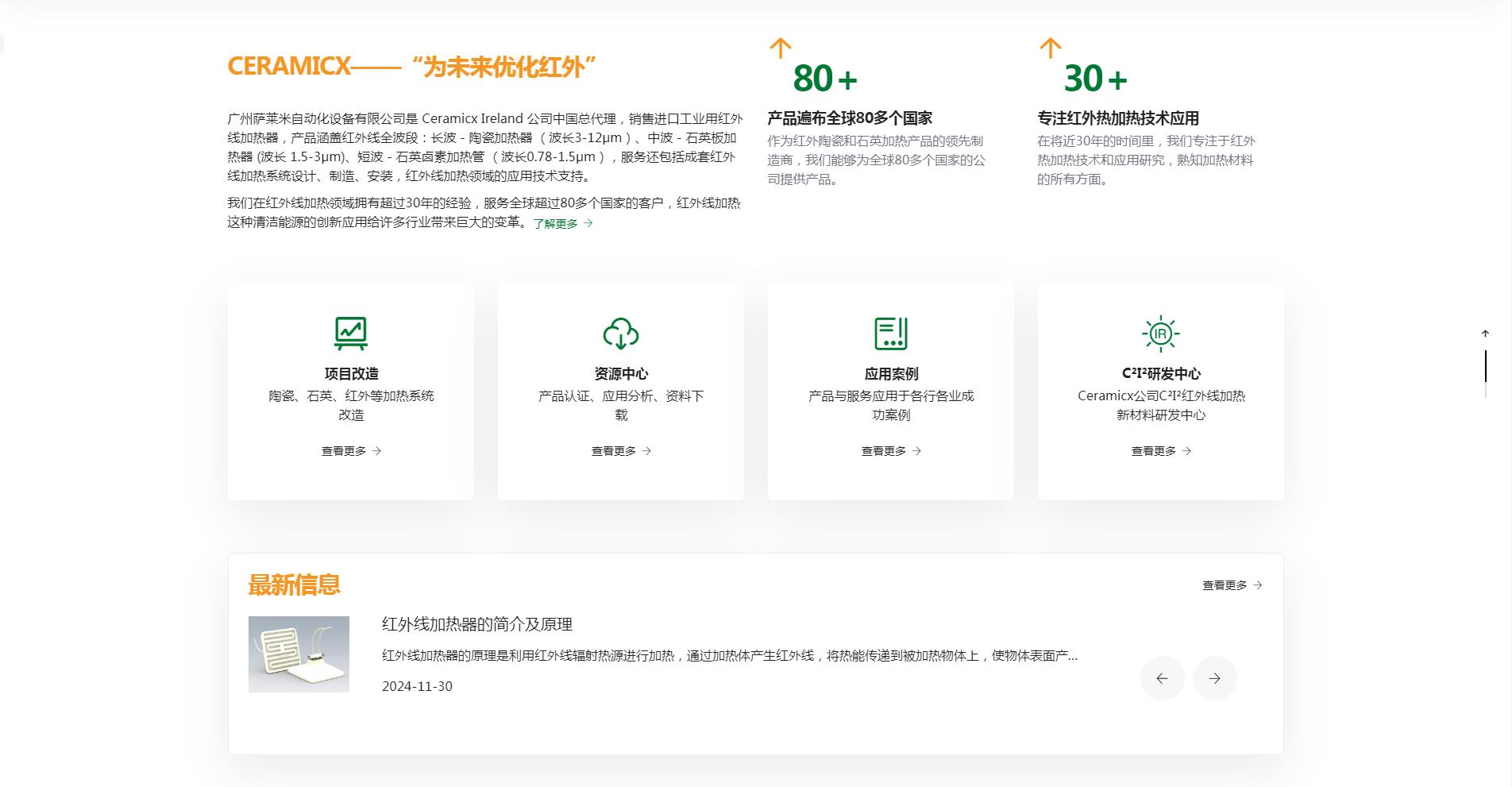Click the scroll-to-top arrow on the right edge

[x=1485, y=334]
